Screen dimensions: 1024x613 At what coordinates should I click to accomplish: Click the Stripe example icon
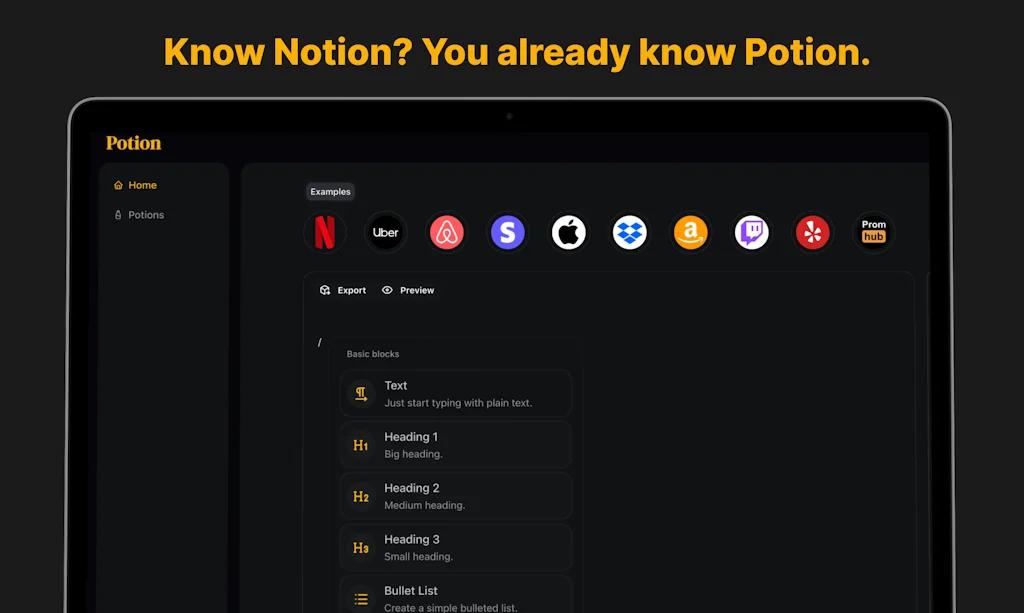click(x=507, y=232)
